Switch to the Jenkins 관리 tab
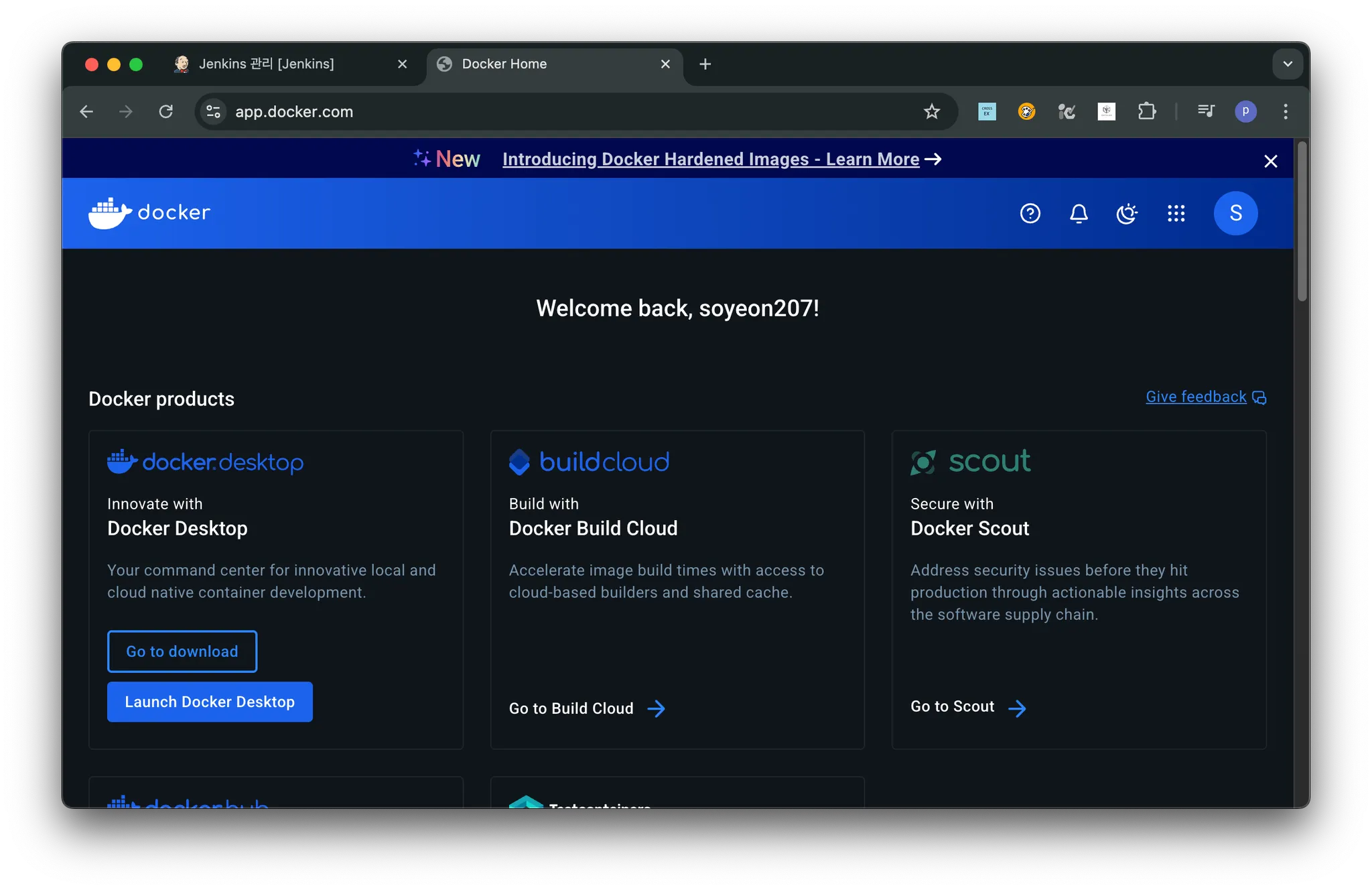Viewport: 1372px width, 890px height. tap(281, 64)
